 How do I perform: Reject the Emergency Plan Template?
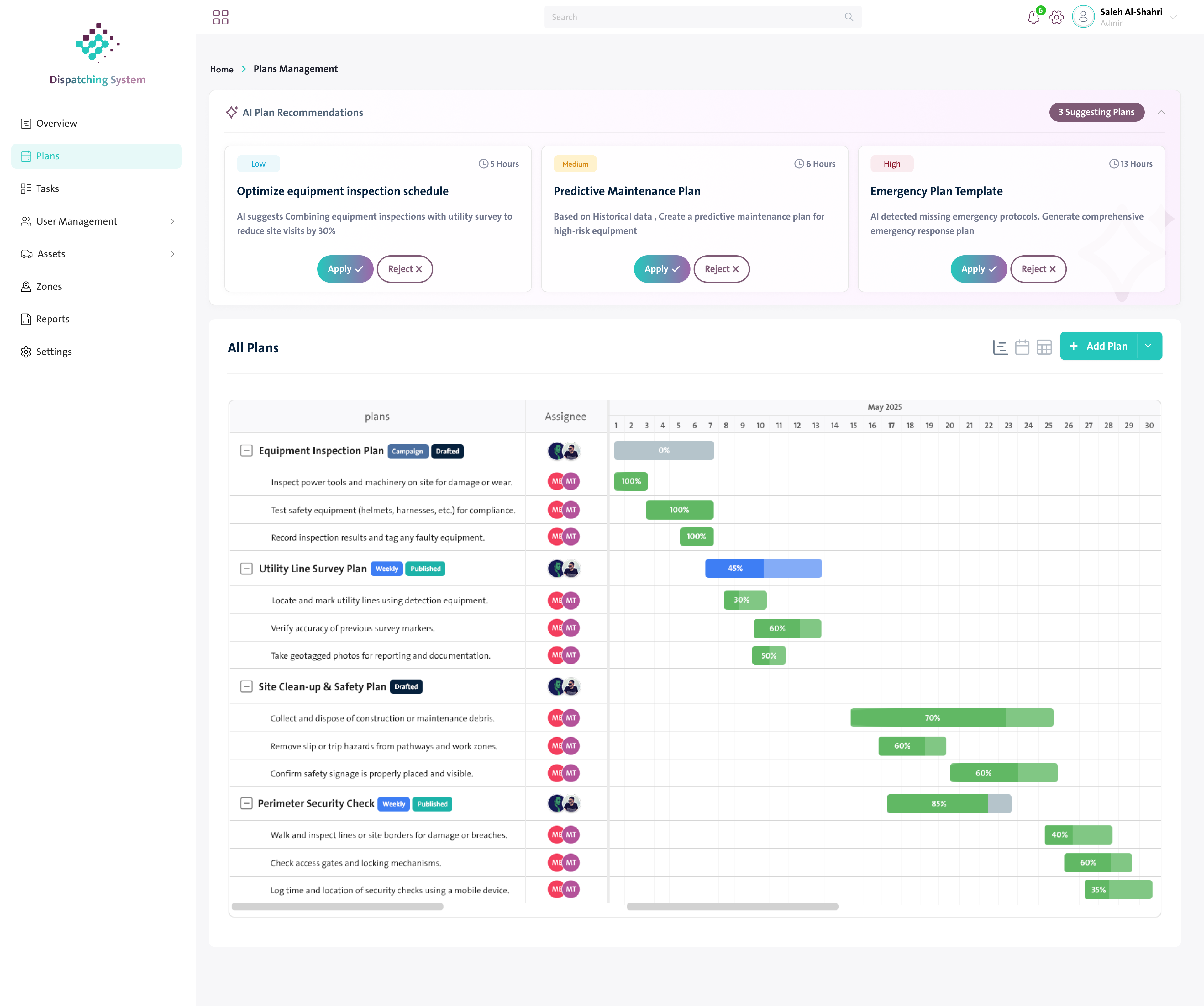[1038, 269]
